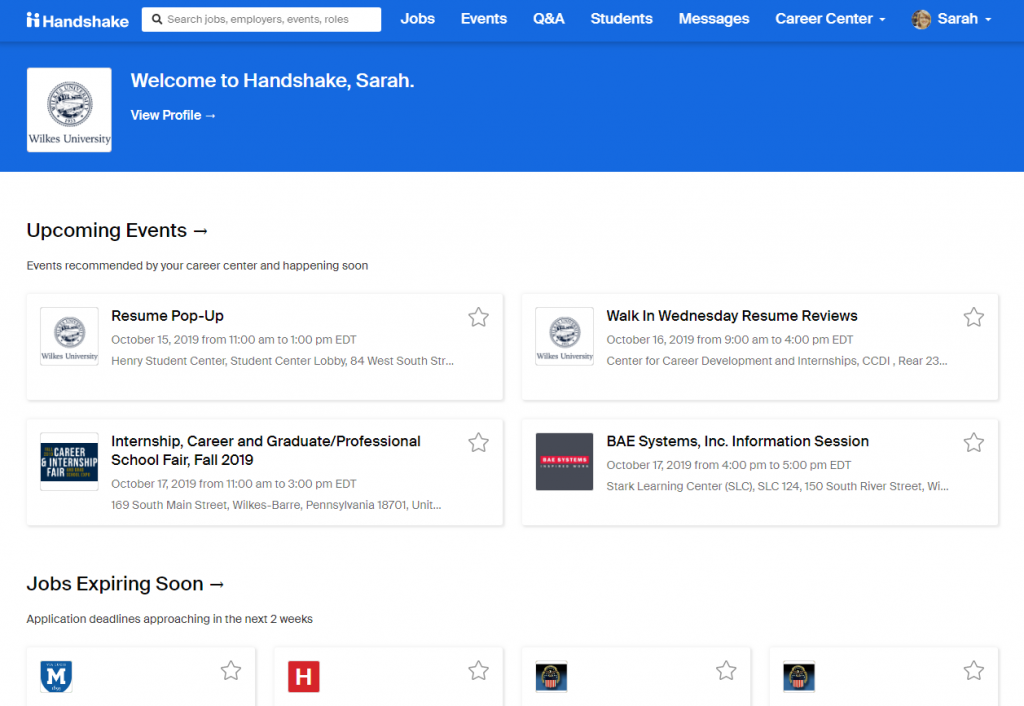This screenshot has height=706, width=1024.
Task: Open the Jobs Expiring Soon heading link
Action: coord(125,584)
